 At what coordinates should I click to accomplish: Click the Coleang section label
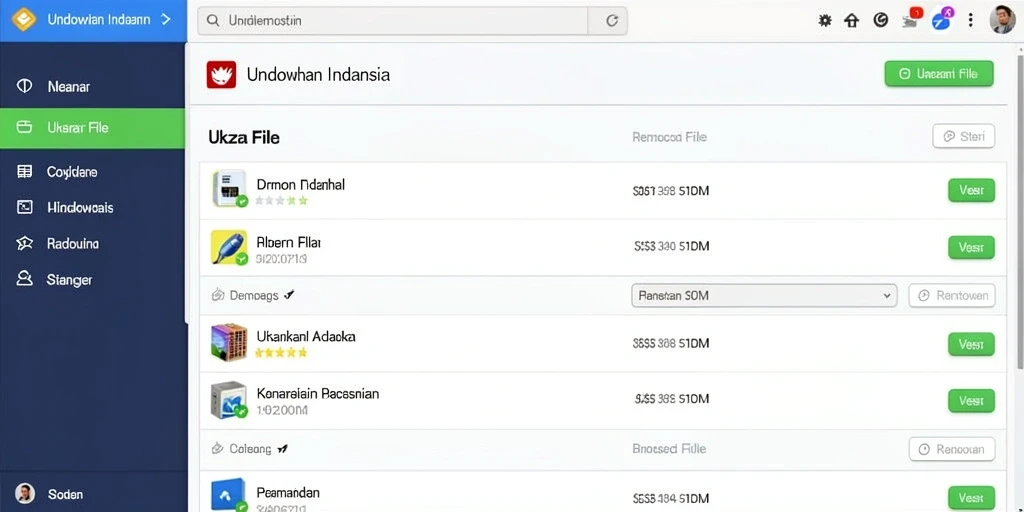250,449
